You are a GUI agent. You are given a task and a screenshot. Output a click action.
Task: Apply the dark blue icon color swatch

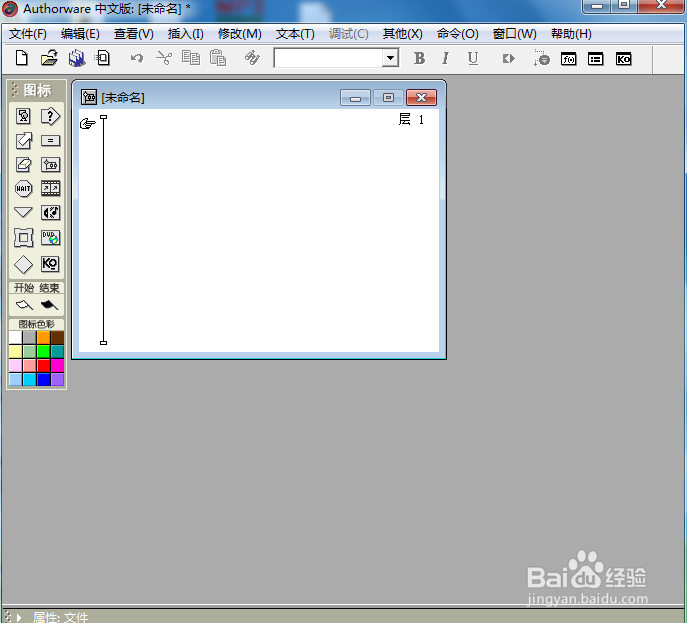(43, 379)
